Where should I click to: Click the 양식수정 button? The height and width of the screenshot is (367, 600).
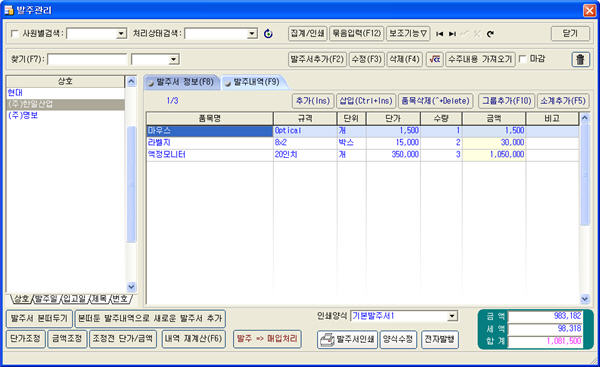tap(398, 339)
